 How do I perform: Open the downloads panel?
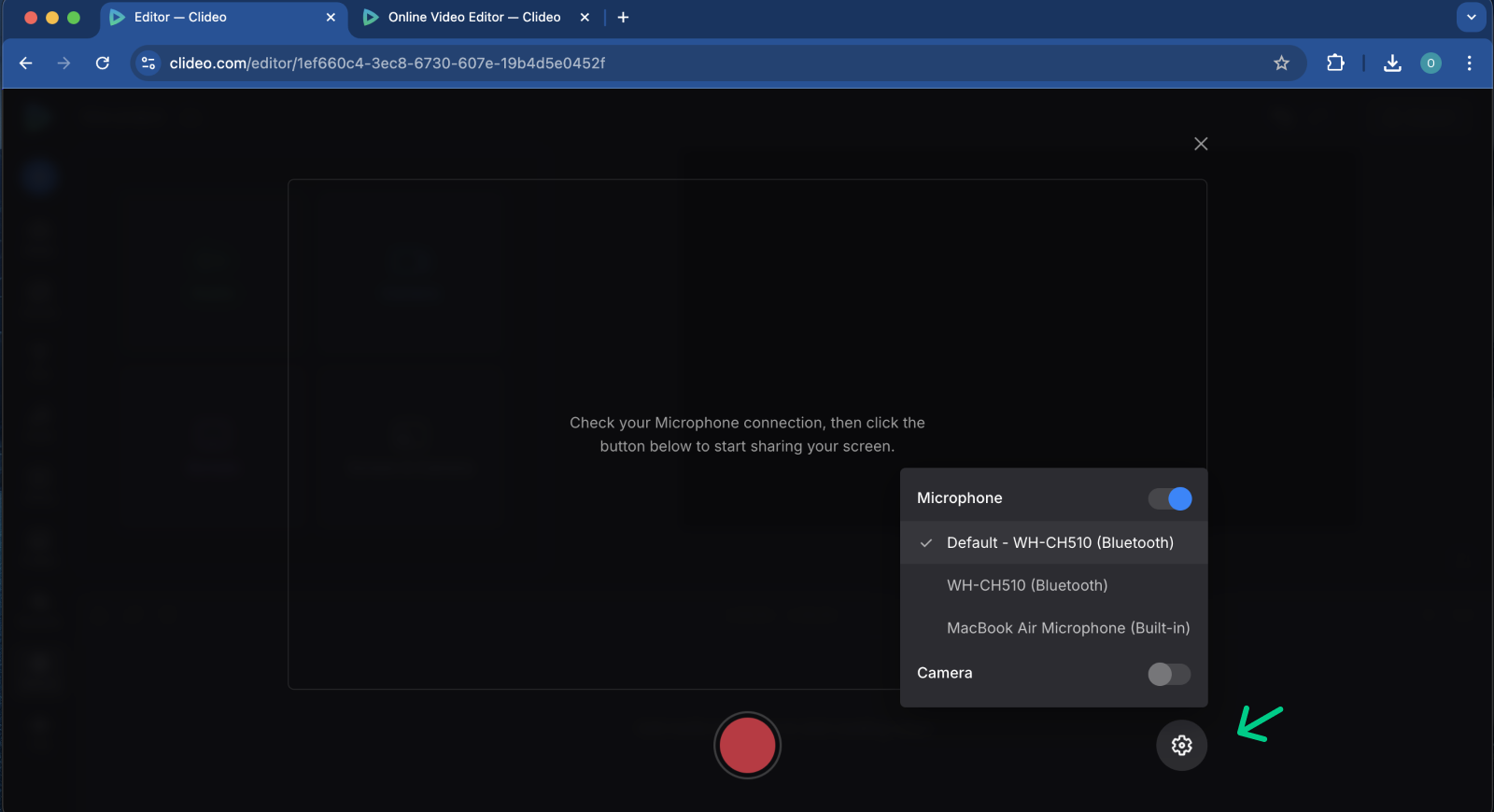(x=1392, y=63)
